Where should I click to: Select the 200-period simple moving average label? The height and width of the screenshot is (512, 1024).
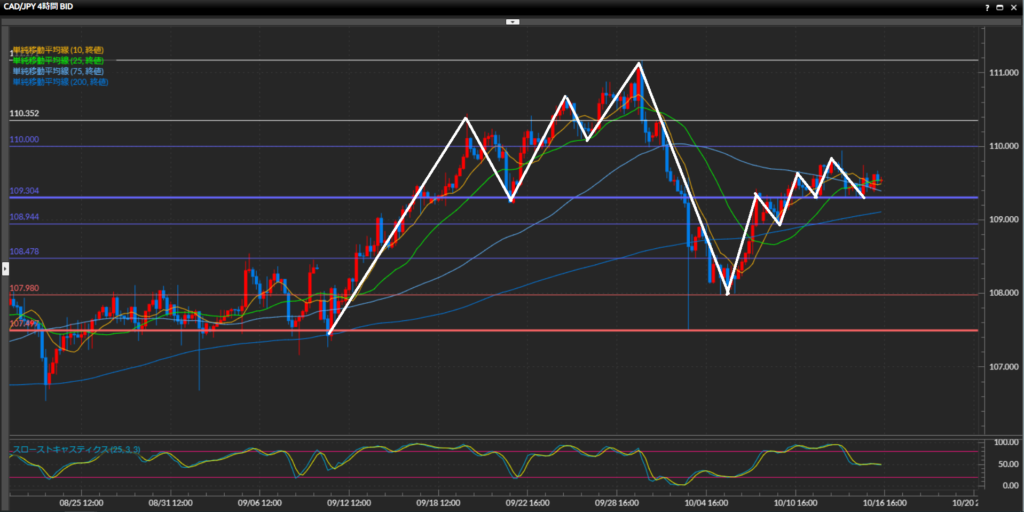(60, 82)
